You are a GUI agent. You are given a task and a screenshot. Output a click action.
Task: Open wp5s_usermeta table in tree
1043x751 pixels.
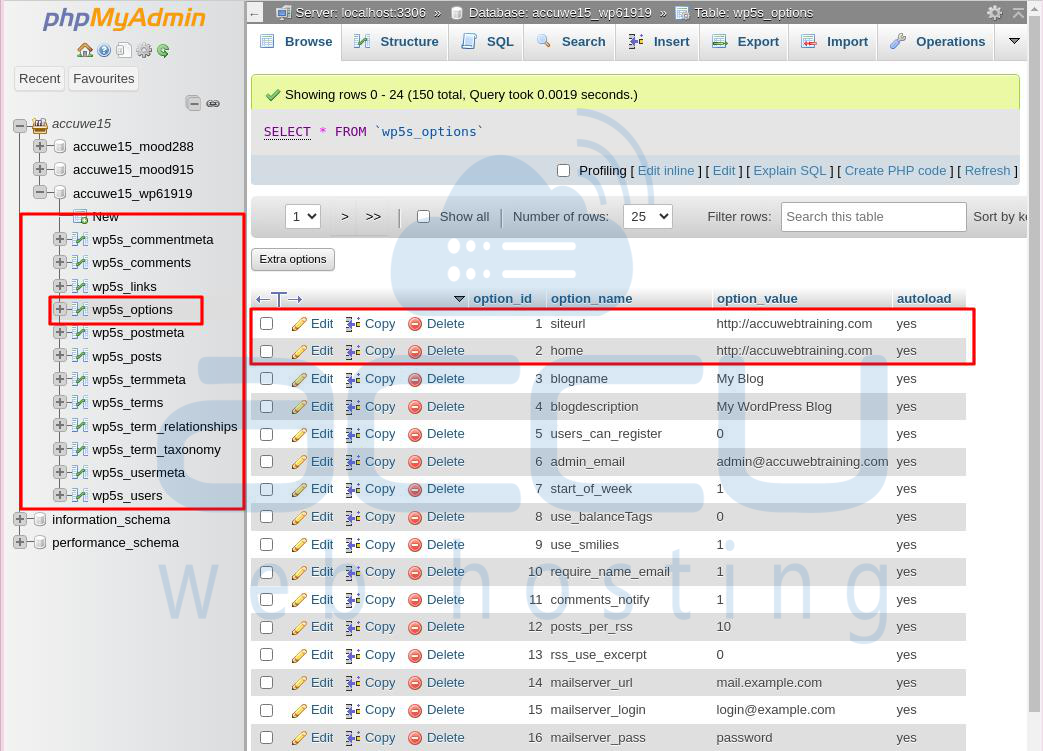pos(138,472)
